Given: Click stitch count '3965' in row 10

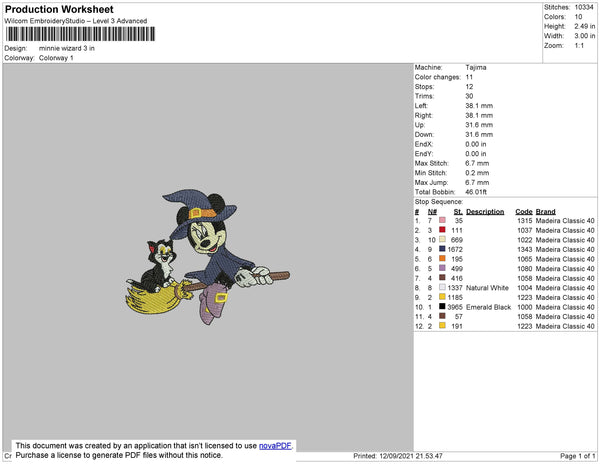Looking at the screenshot, I should tap(455, 307).
